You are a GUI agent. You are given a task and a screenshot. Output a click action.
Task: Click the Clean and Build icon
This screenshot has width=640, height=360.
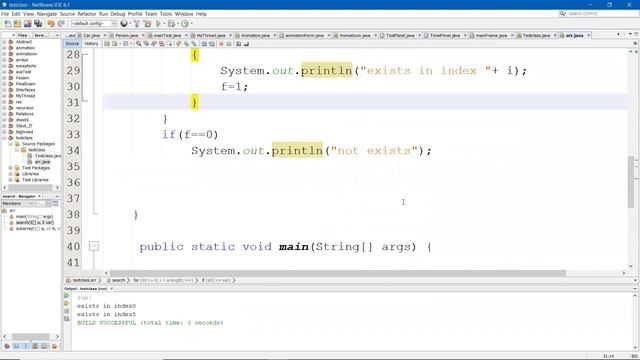(147, 24)
